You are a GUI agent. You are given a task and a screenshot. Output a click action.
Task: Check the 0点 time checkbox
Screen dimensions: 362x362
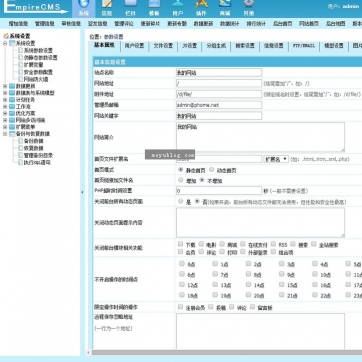tap(182, 264)
